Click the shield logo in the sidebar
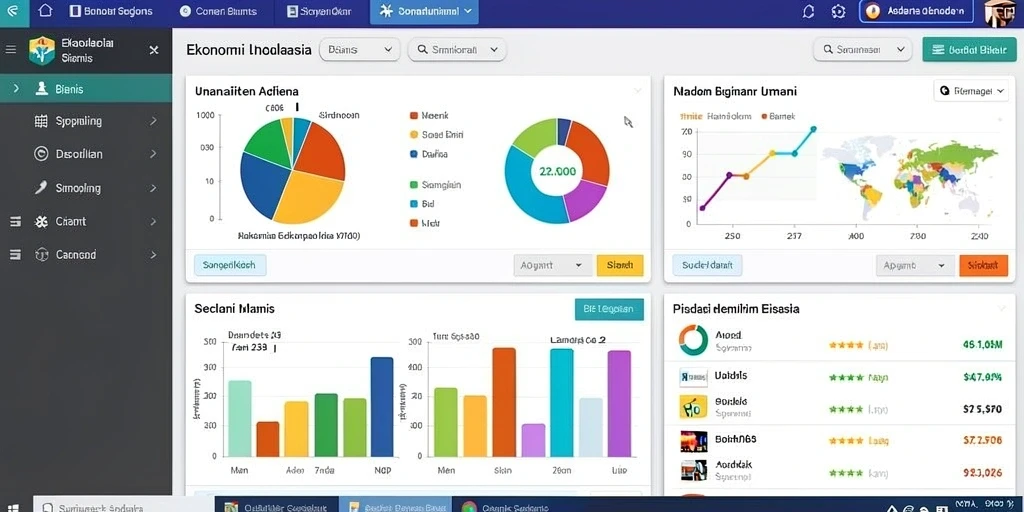The height and width of the screenshot is (512, 1024). tap(42, 50)
